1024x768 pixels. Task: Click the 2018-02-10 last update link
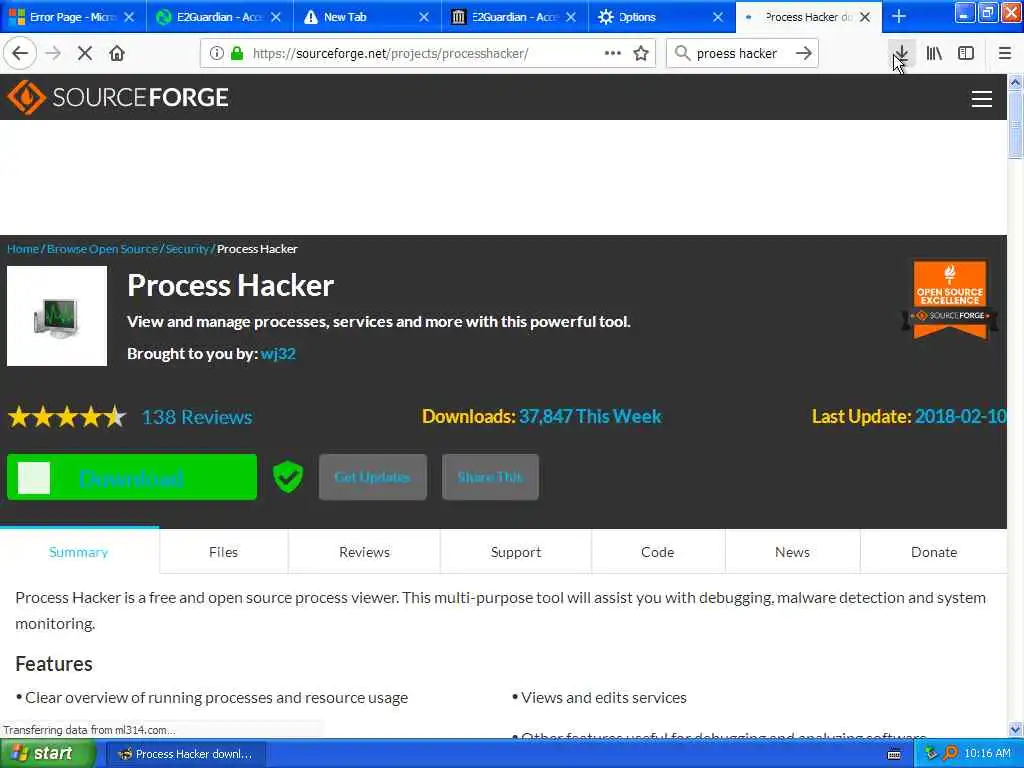[x=960, y=416]
